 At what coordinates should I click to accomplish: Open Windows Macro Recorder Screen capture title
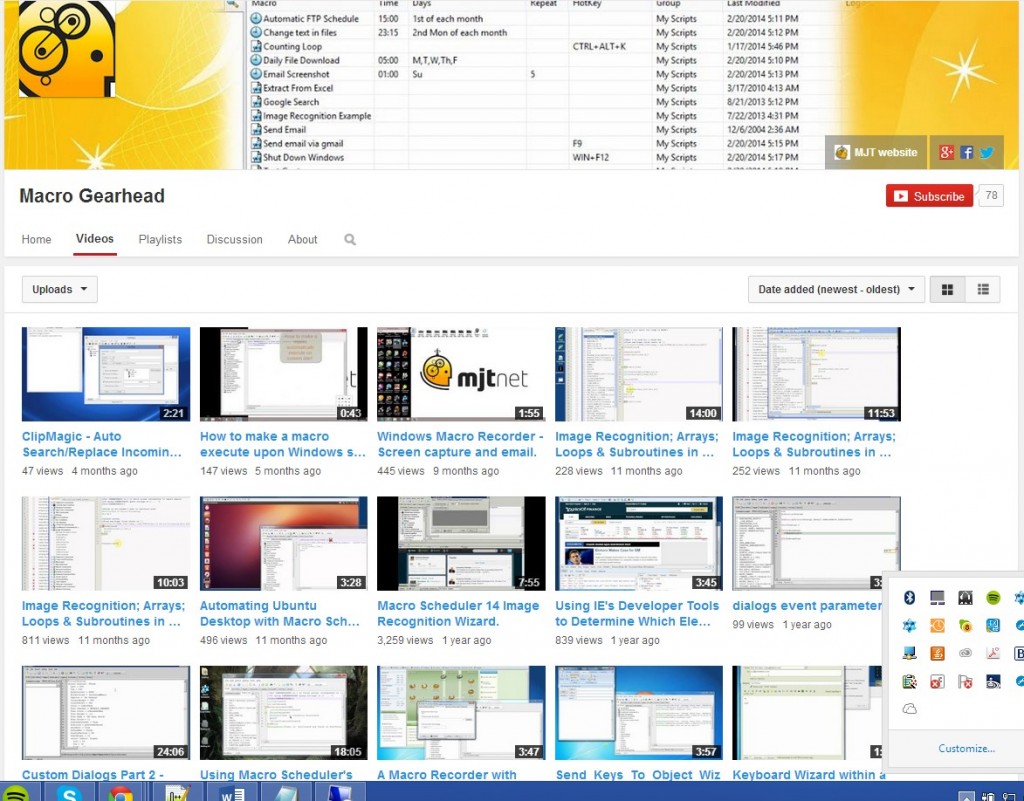pyautogui.click(x=460, y=444)
